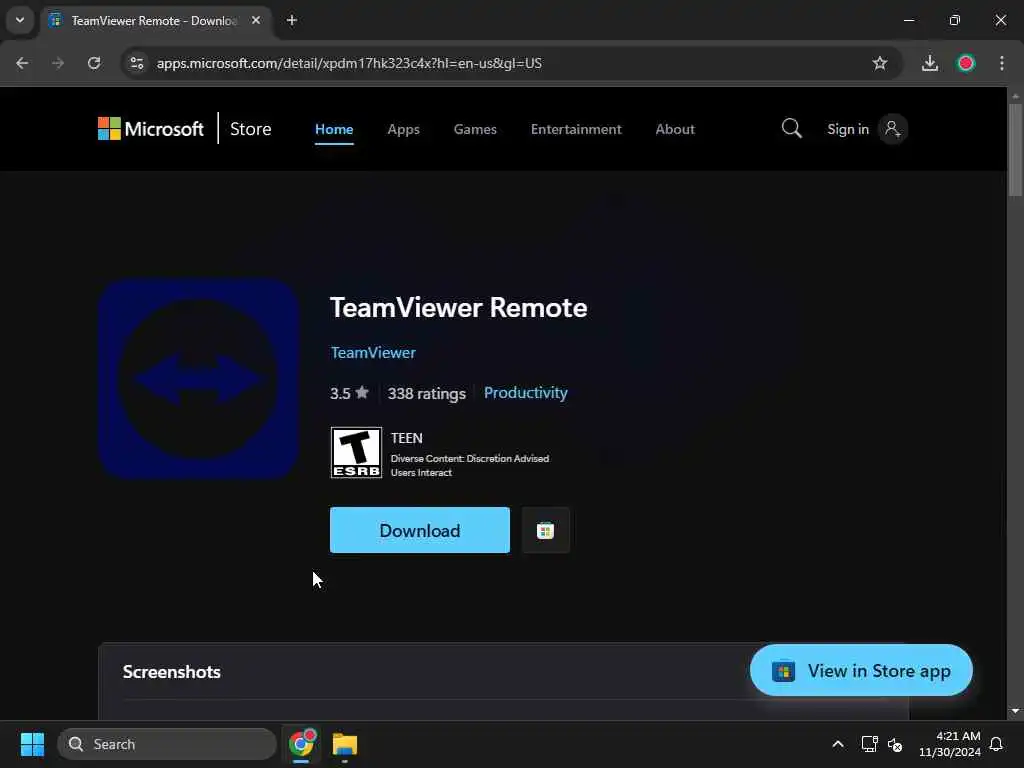Select the Entertainment navigation tab

(x=576, y=129)
